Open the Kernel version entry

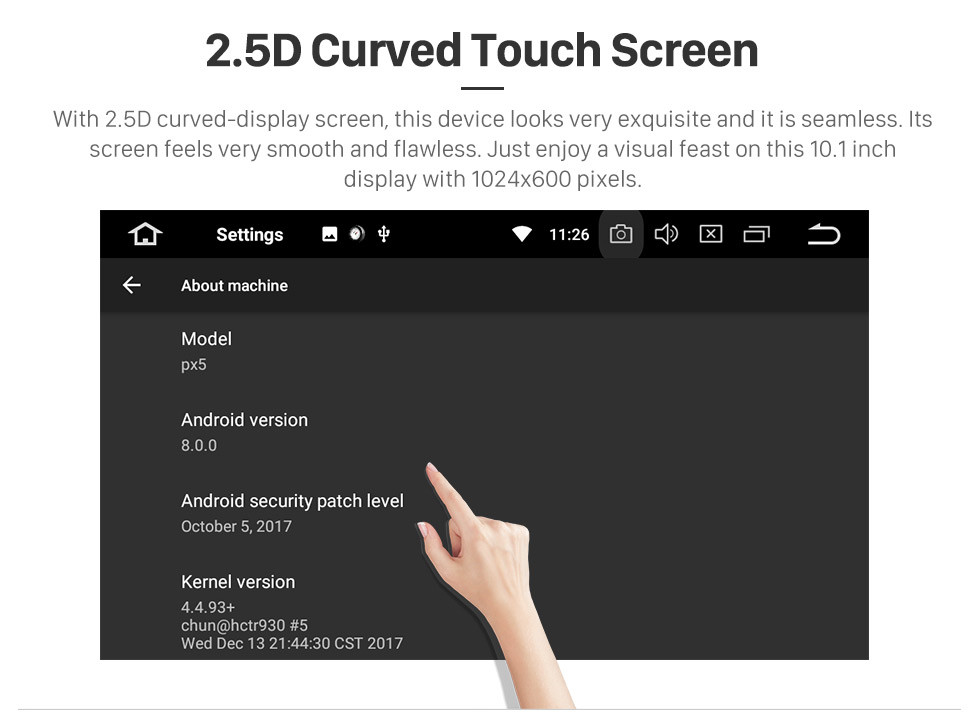coord(484,613)
